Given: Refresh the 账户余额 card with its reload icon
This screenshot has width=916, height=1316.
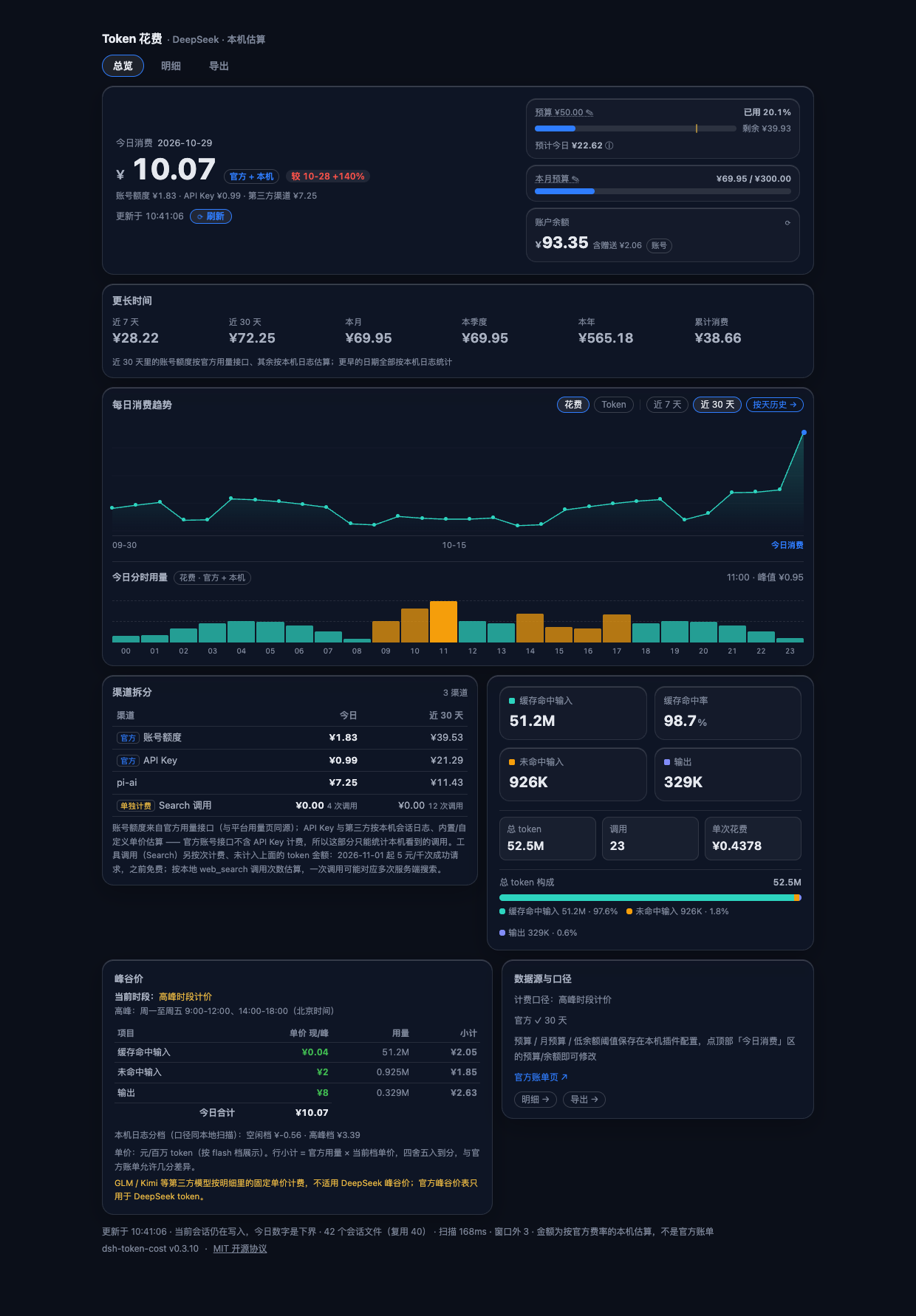Looking at the screenshot, I should point(787,222).
